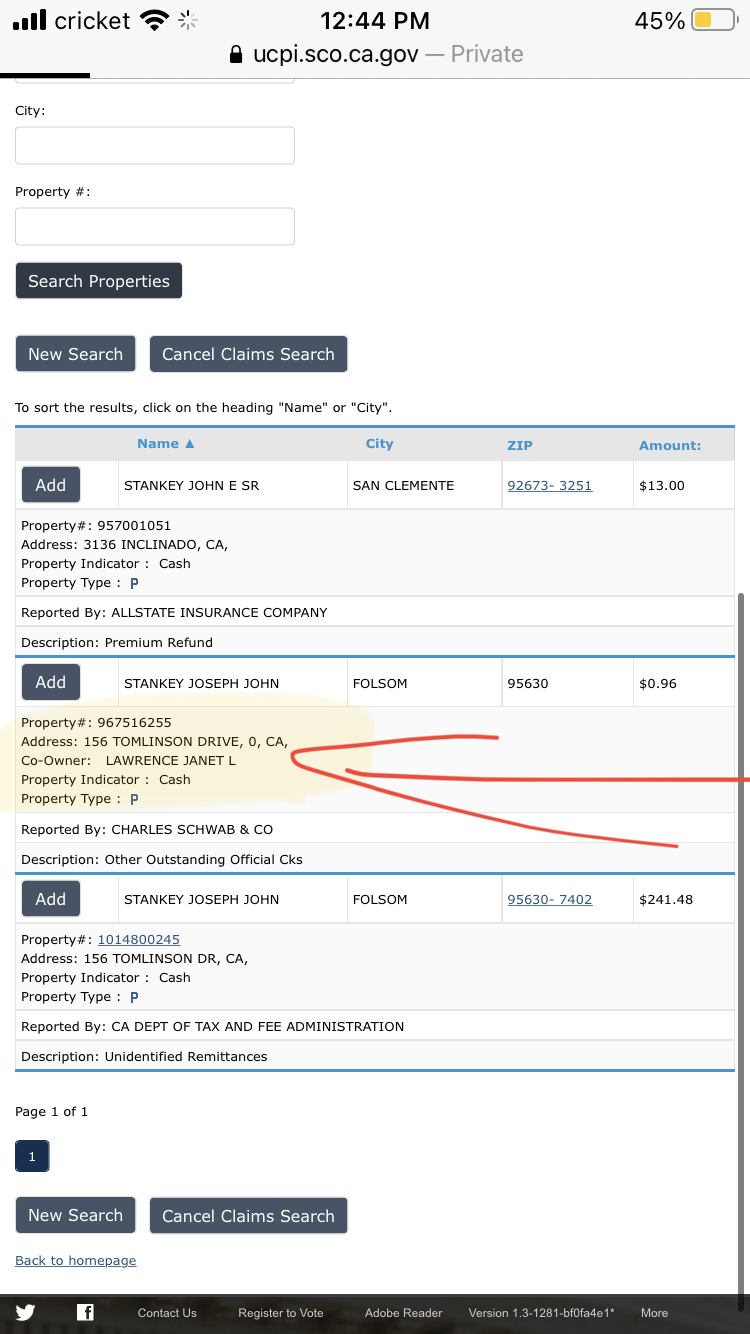Sort results by City column heading

(x=380, y=444)
